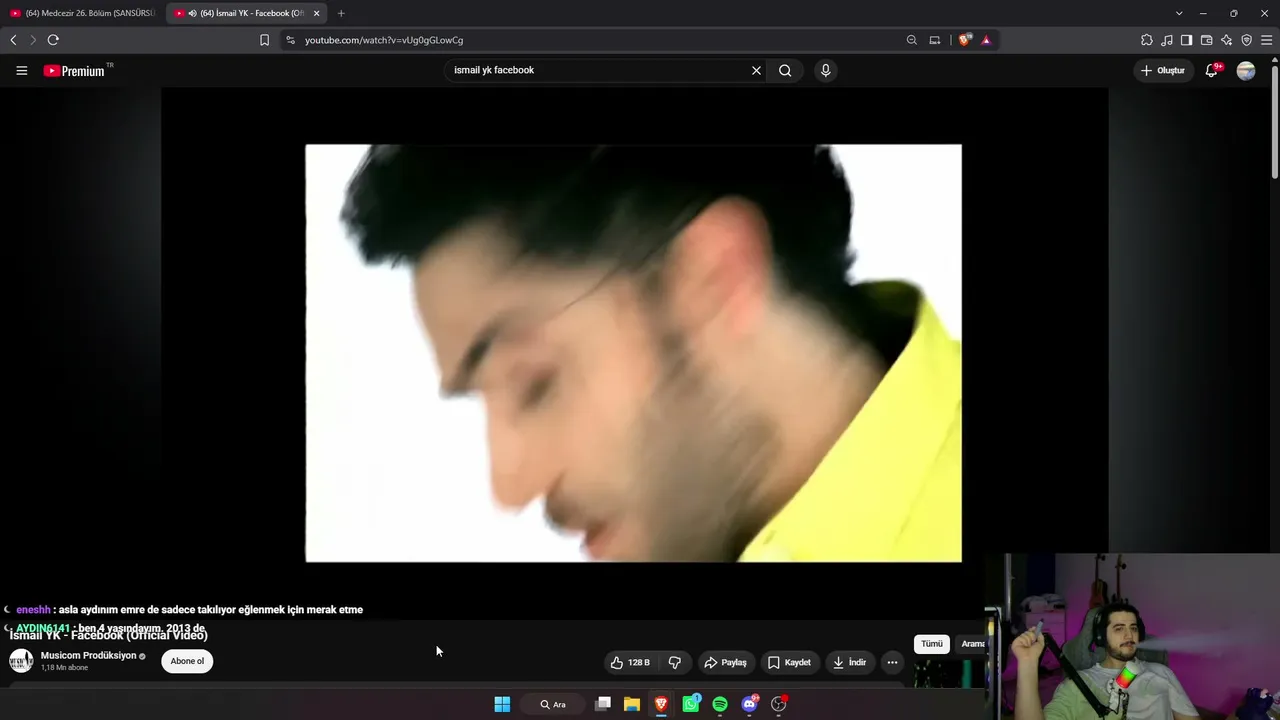Go back to the previous page
The width and height of the screenshot is (1280, 720).
13,40
